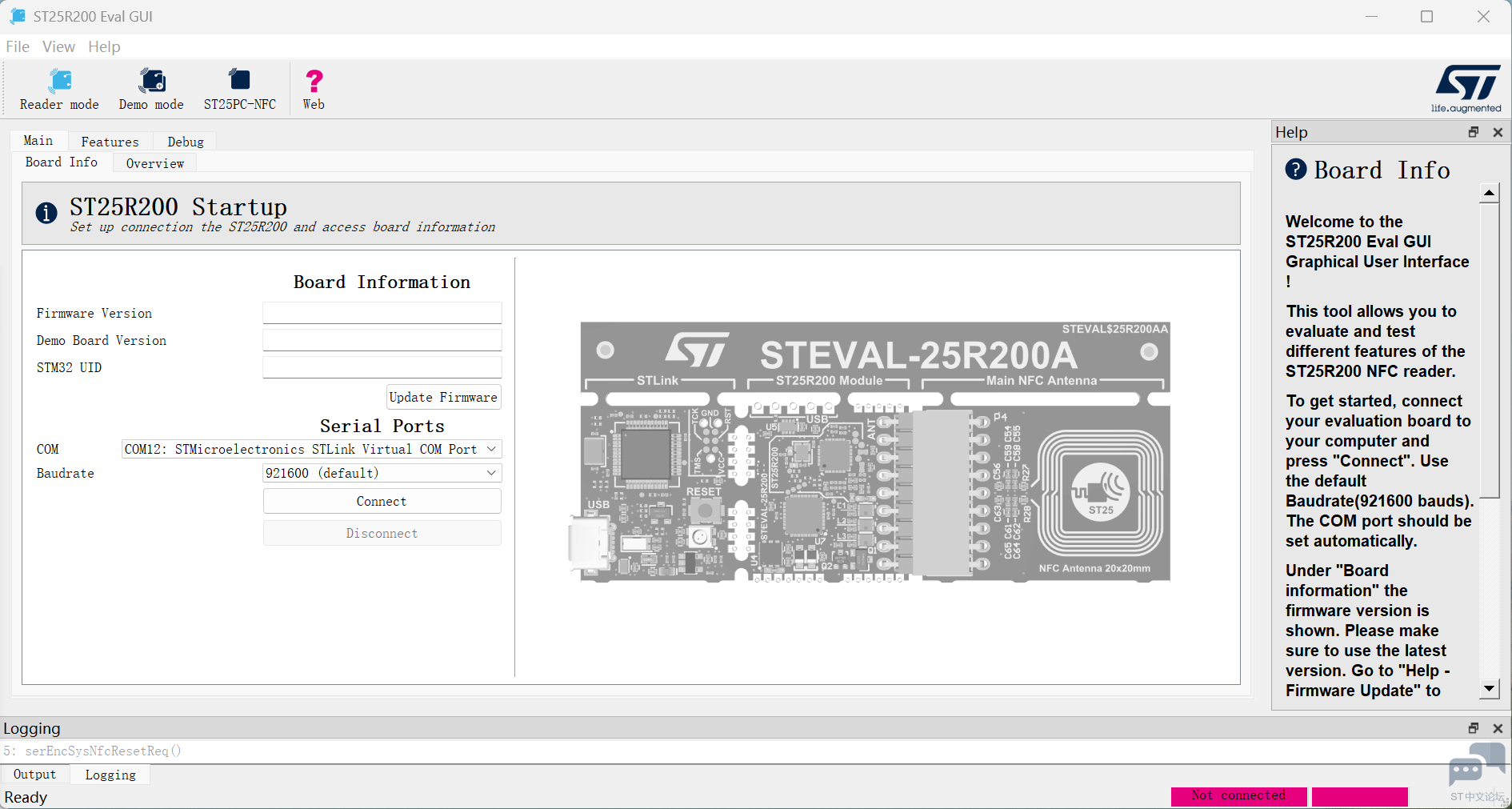
Task: Click the 'Board Information' heading
Action: pyautogui.click(x=382, y=282)
